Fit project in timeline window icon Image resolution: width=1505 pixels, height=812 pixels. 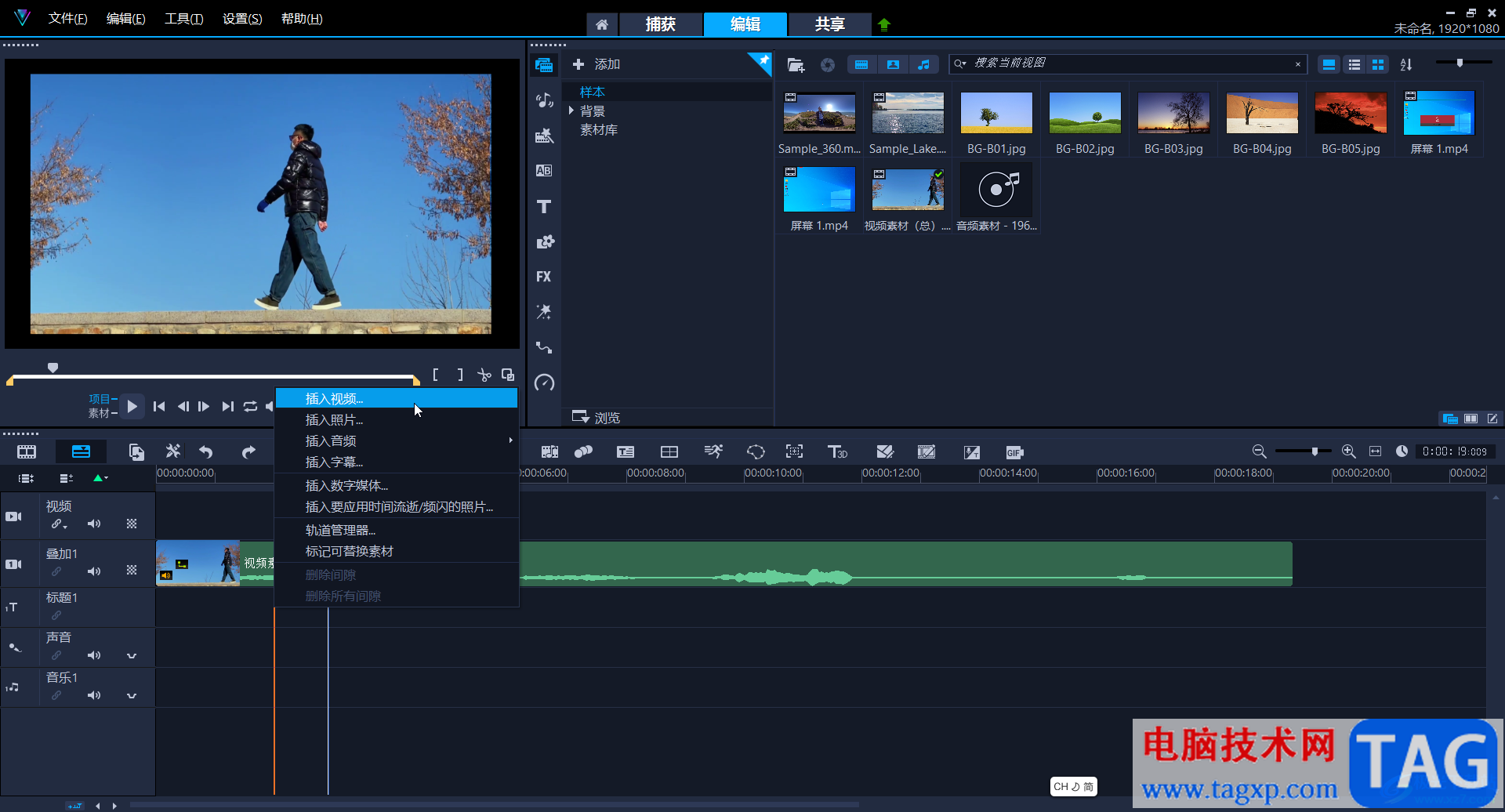(x=1375, y=451)
